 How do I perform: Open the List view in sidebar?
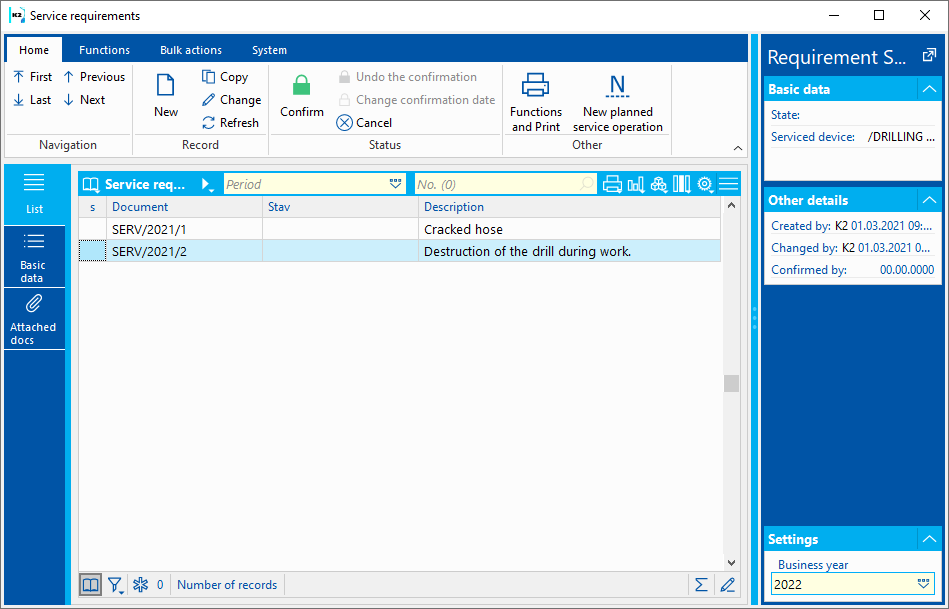pos(34,194)
